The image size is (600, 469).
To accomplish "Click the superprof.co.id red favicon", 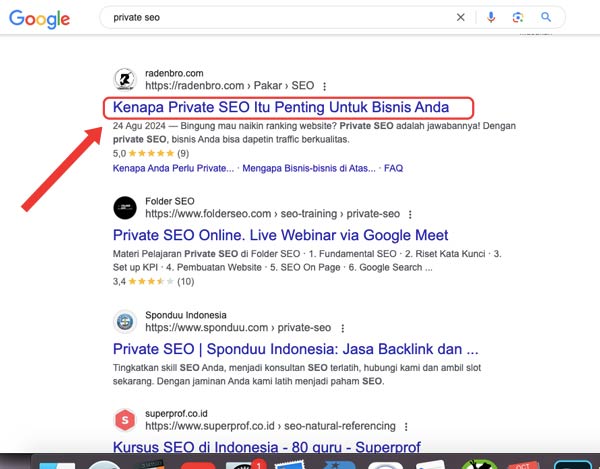I will pos(125,420).
